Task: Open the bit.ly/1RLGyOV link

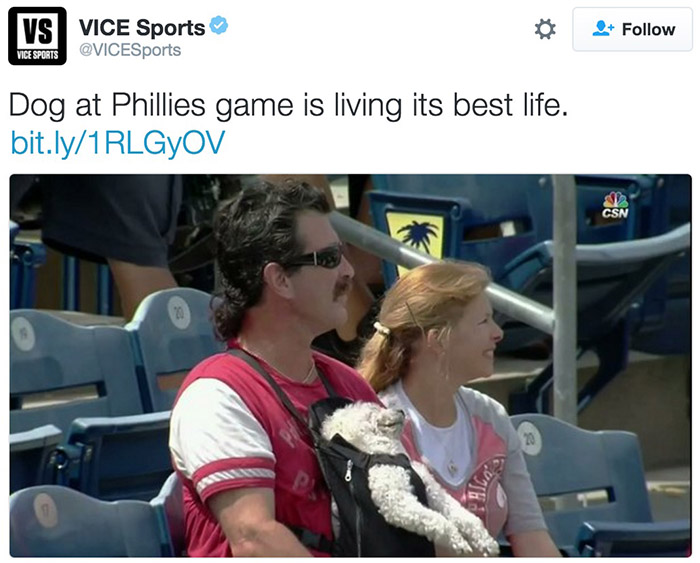Action: point(117,142)
